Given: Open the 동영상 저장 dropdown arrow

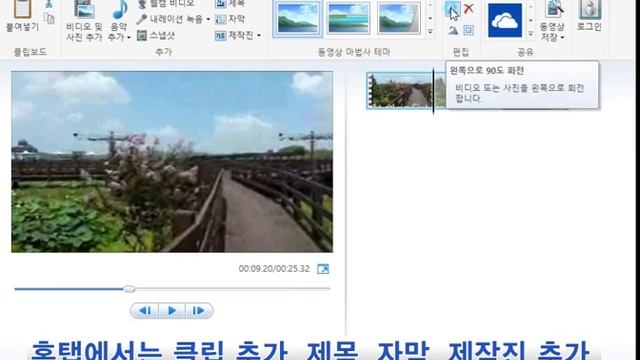Looking at the screenshot, I should (x=562, y=38).
